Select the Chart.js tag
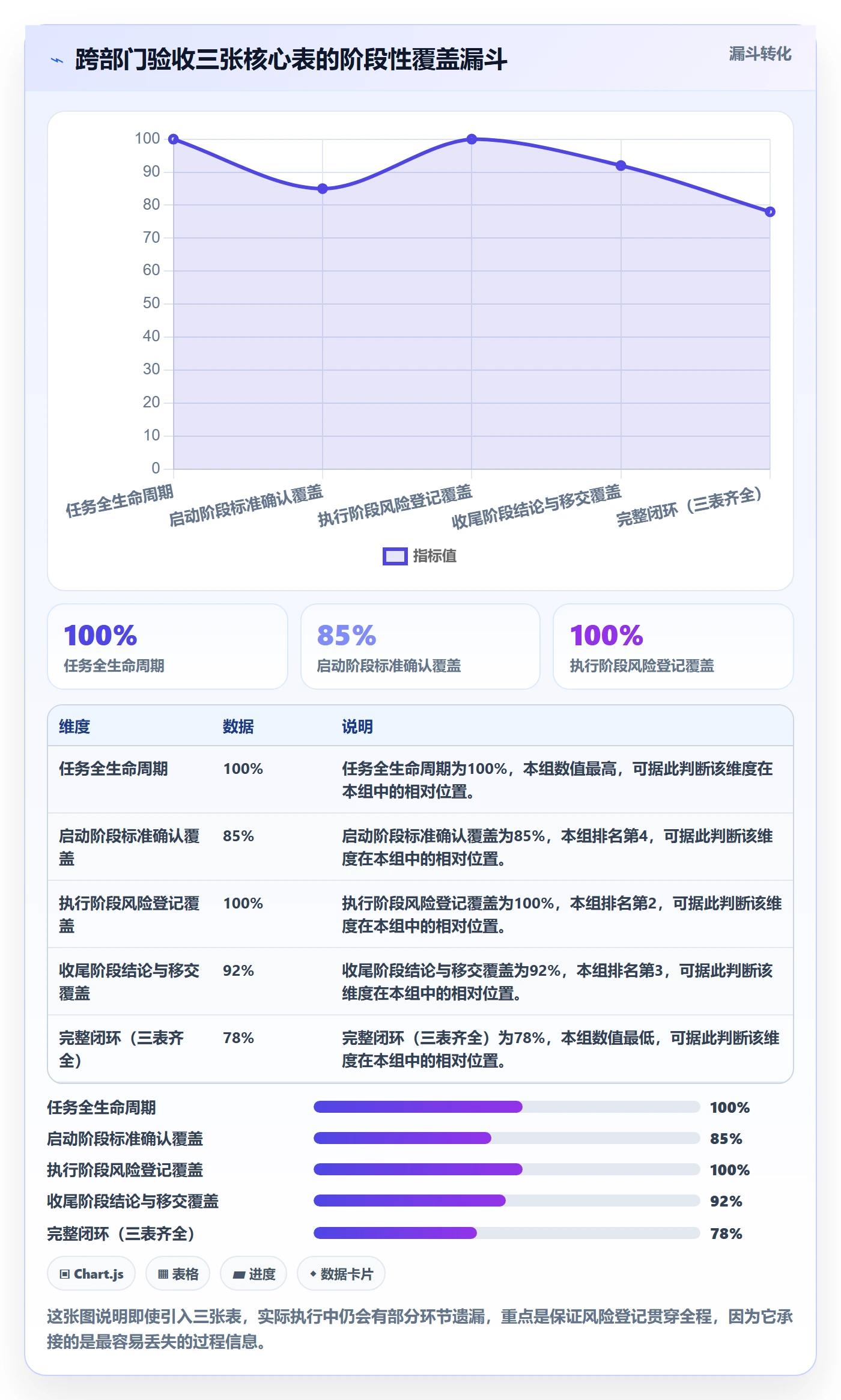The width and height of the screenshot is (841, 1400). [91, 1274]
